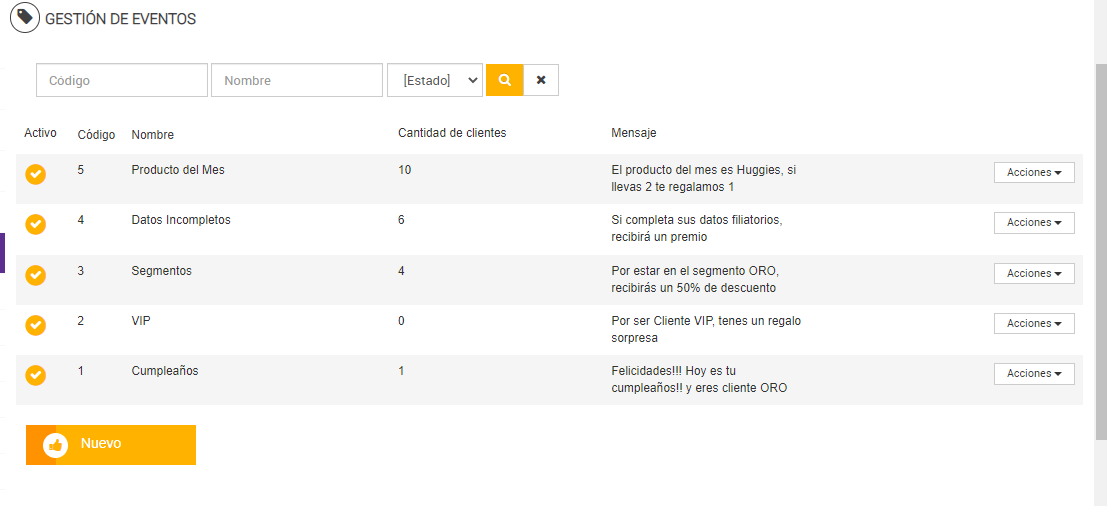The image size is (1107, 506).
Task: Toggle active check for Datos Incompletos
Action: (36, 224)
